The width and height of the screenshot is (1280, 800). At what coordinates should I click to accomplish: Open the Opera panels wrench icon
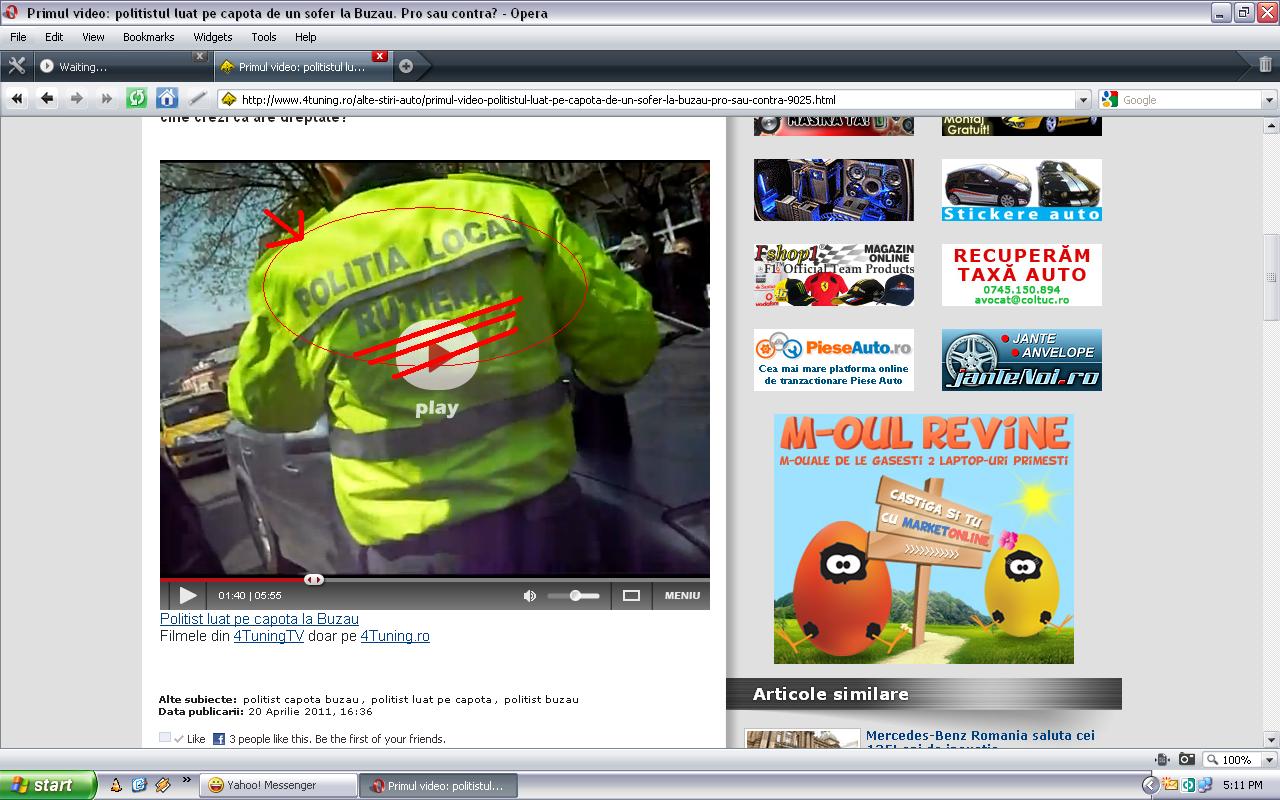point(16,66)
